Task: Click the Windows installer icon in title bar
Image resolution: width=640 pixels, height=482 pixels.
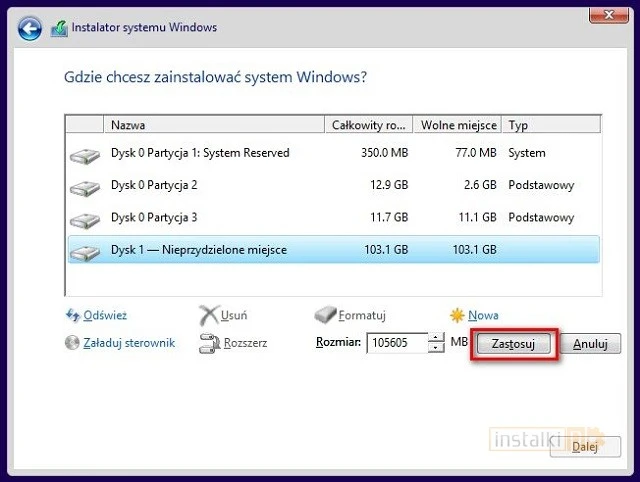Action: click(59, 29)
